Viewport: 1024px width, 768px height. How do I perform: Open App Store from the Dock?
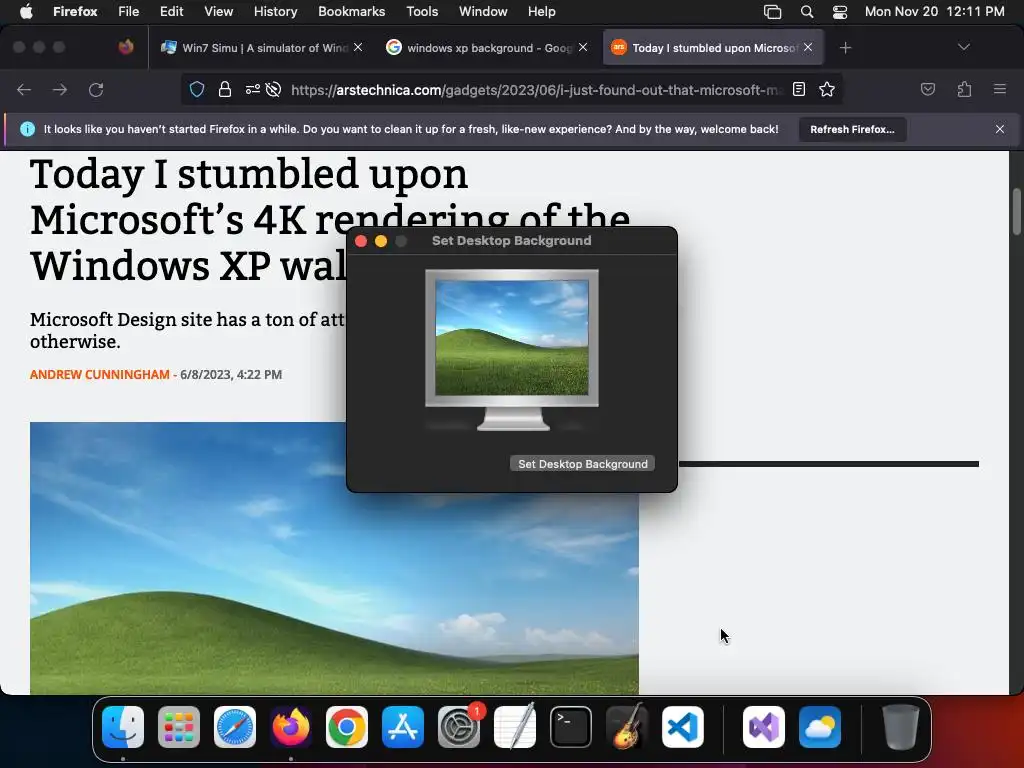point(403,727)
